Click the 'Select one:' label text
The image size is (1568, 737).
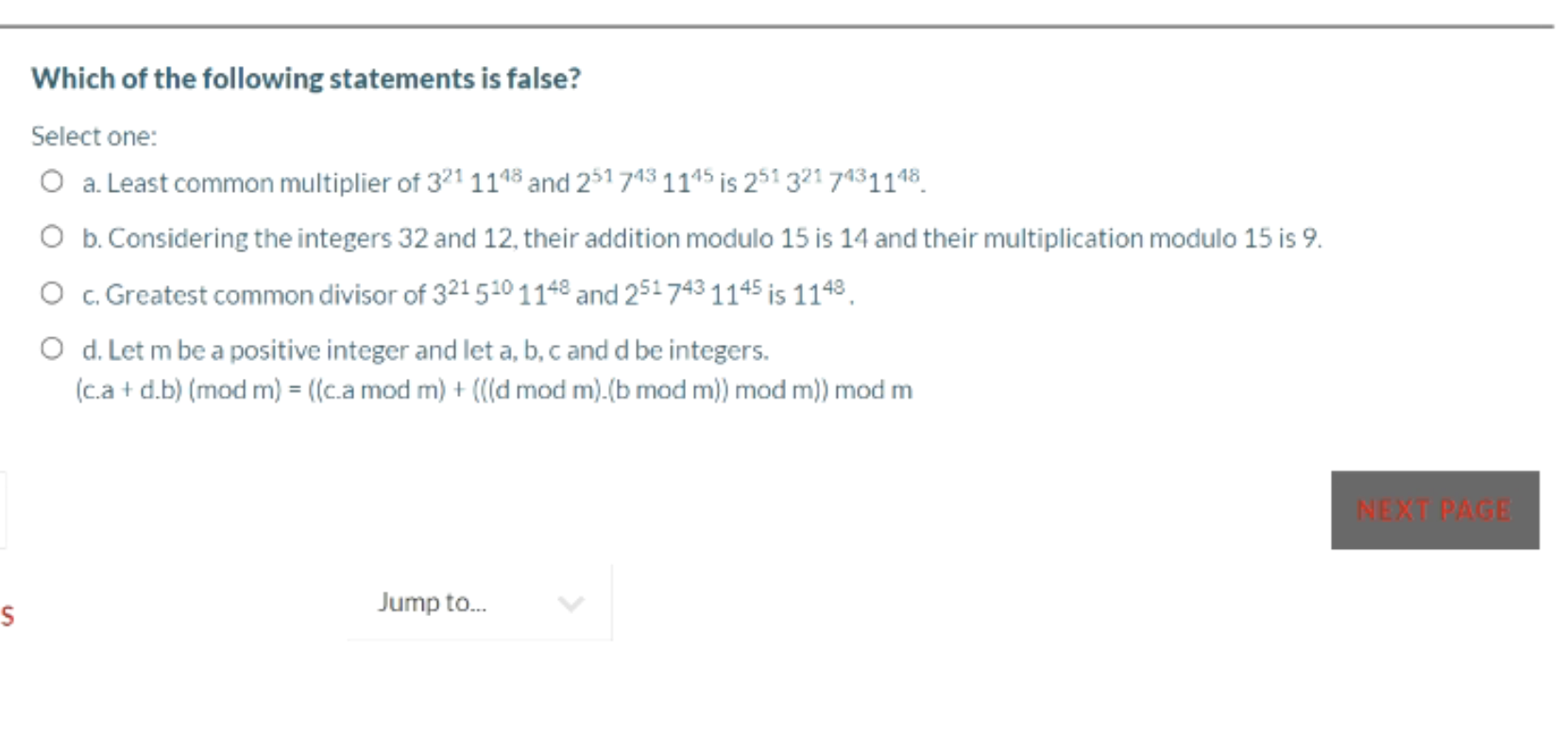tap(93, 136)
